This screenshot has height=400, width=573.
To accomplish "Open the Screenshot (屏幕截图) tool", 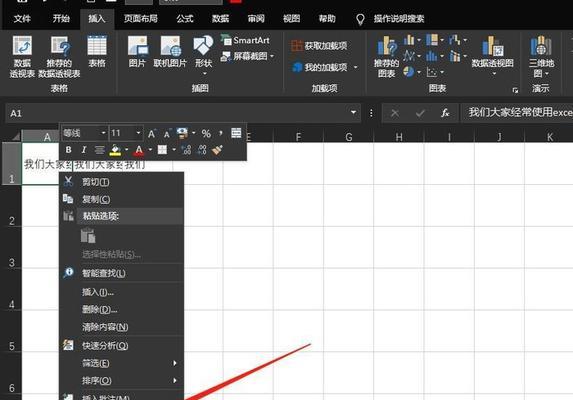I will [x=245, y=56].
